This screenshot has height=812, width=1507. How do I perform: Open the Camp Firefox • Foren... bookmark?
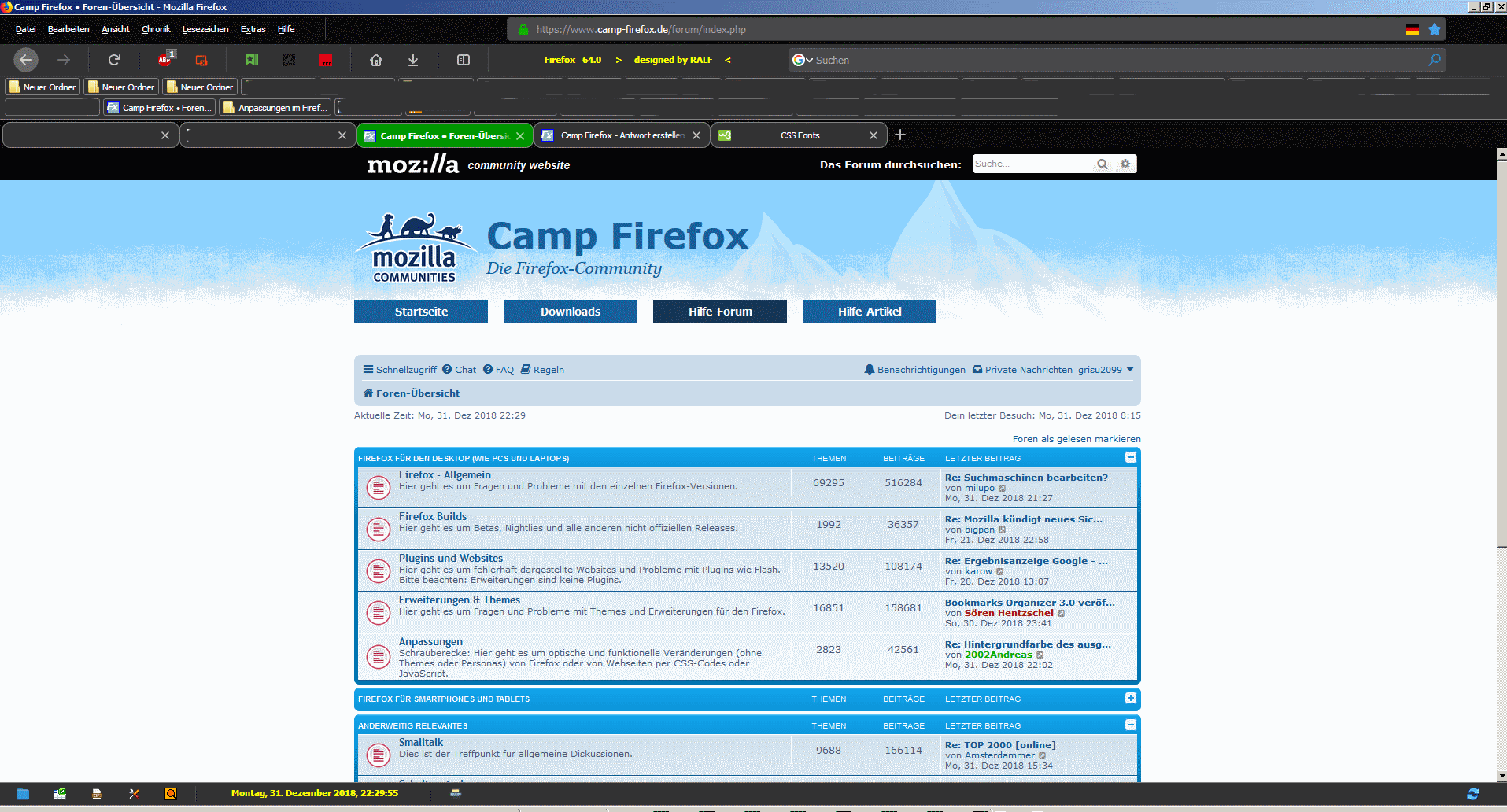(160, 107)
